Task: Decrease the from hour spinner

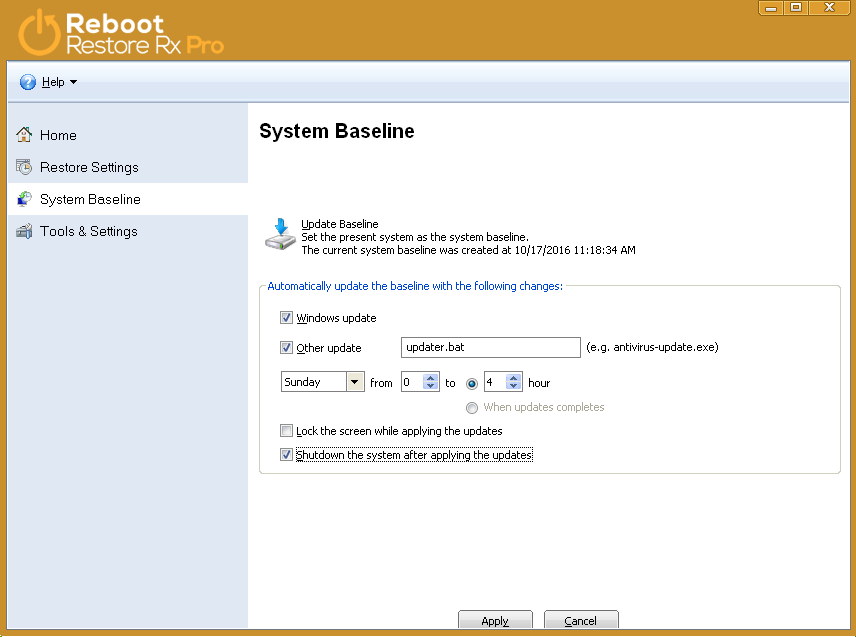Action: point(430,386)
